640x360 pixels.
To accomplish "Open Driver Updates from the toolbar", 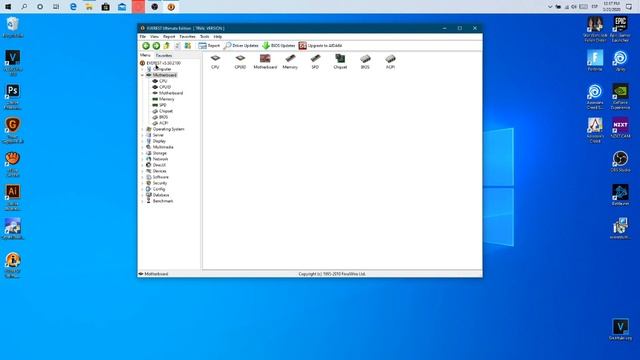I will 241,46.
